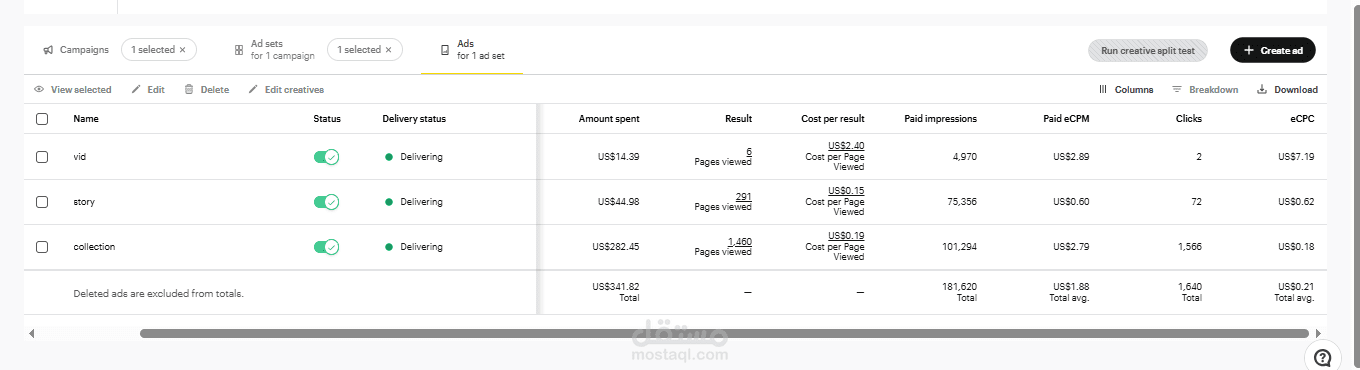
Task: Click the View selected eye icon
Action: (x=39, y=90)
